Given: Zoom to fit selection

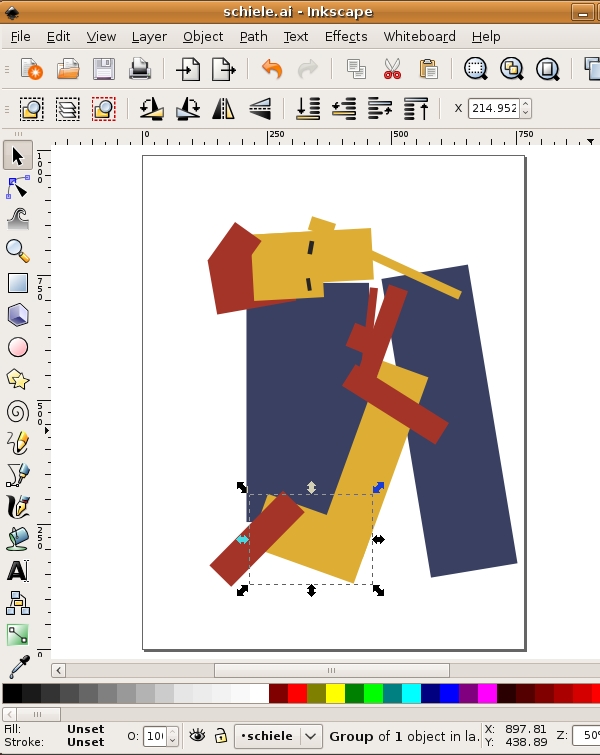Looking at the screenshot, I should 476,69.
